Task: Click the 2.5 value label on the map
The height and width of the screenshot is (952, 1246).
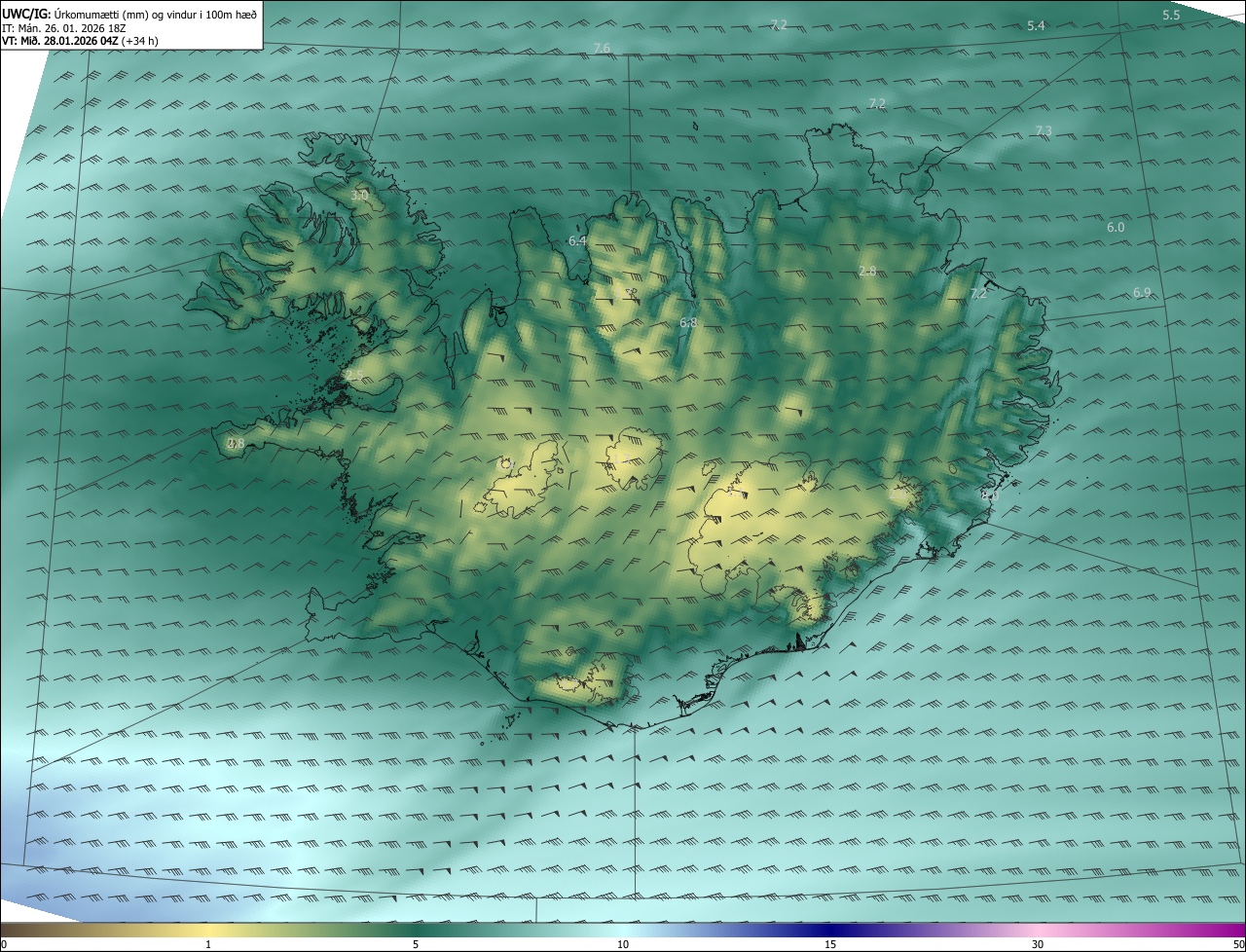Action: [352, 375]
